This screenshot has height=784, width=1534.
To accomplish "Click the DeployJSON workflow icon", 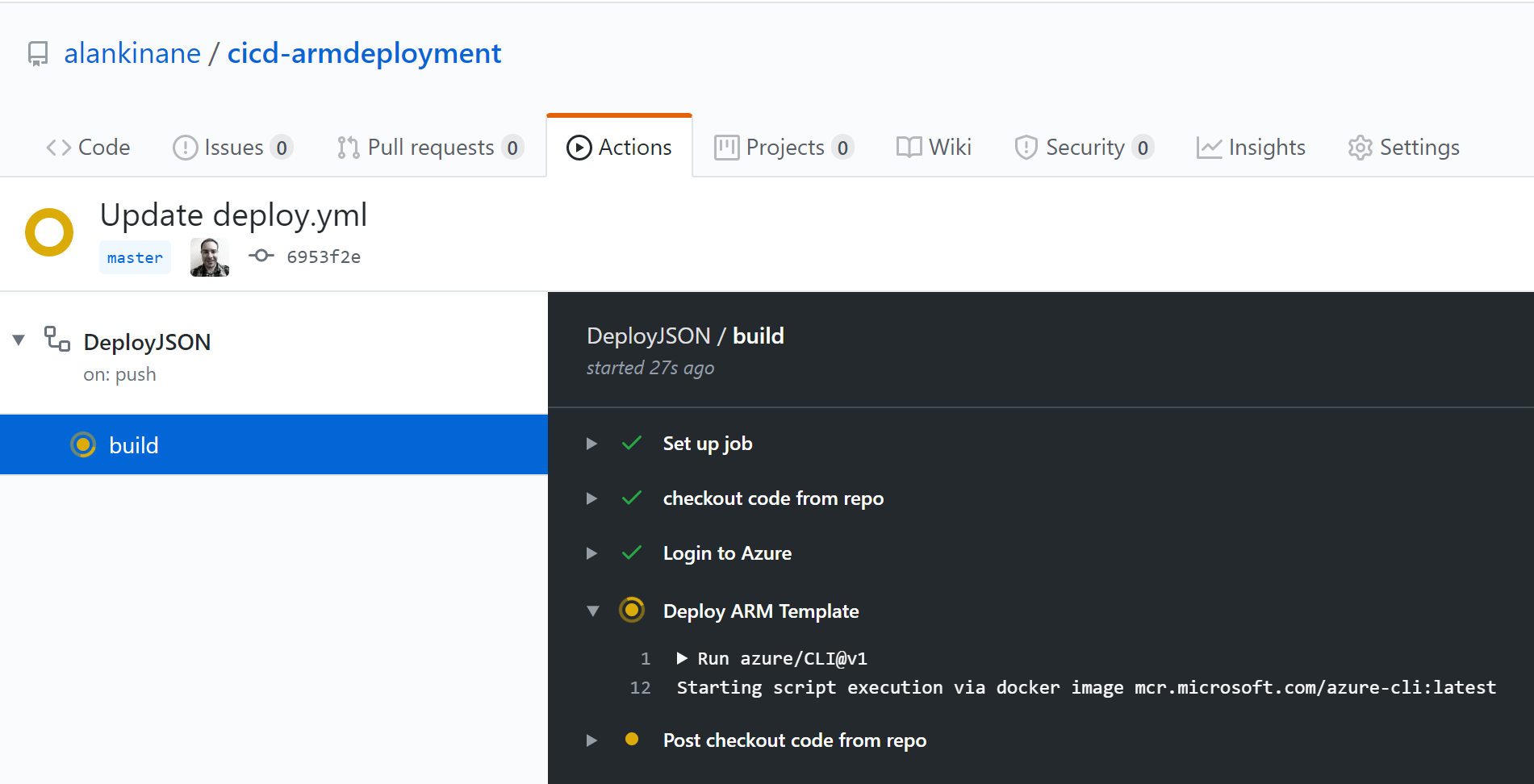I will pos(56,339).
